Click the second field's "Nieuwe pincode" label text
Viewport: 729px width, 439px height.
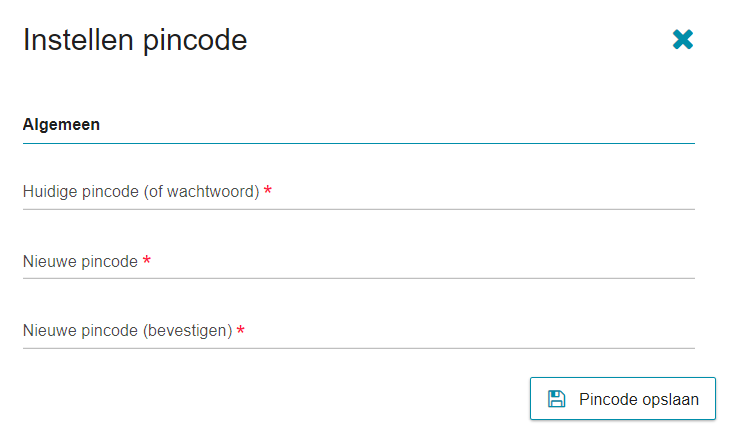tap(80, 262)
